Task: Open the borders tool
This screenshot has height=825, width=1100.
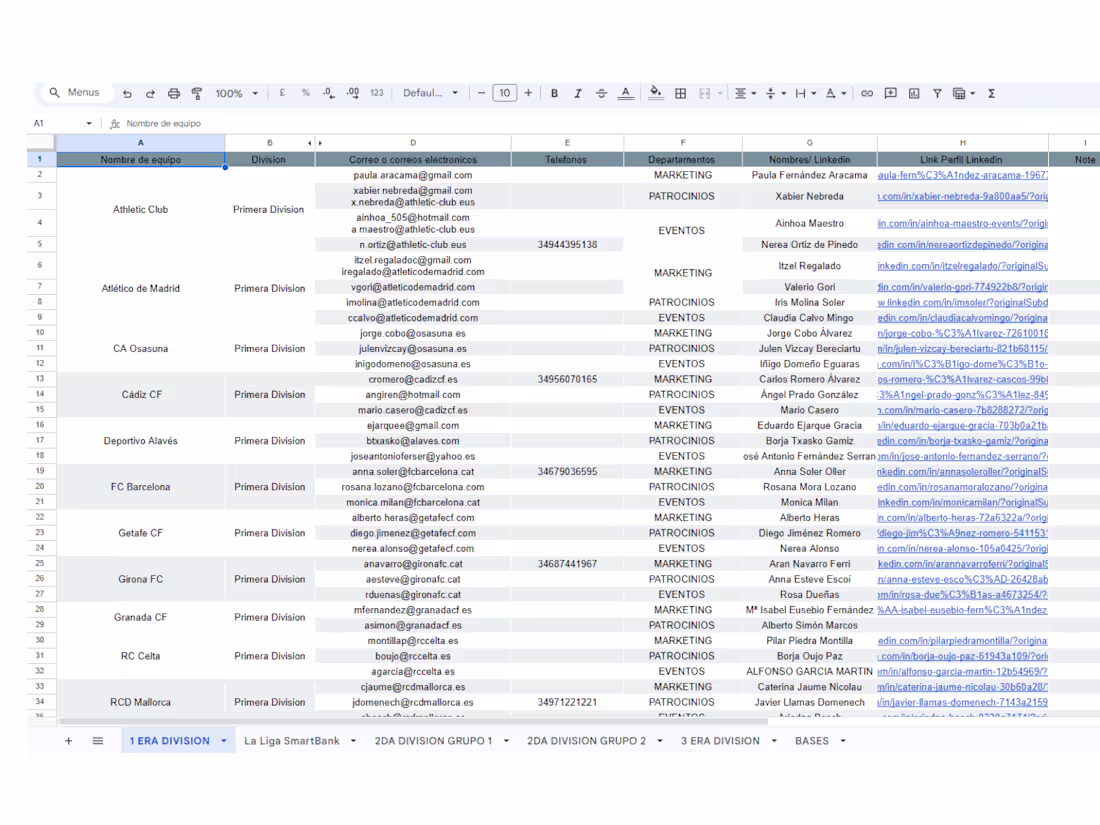Action: point(680,93)
